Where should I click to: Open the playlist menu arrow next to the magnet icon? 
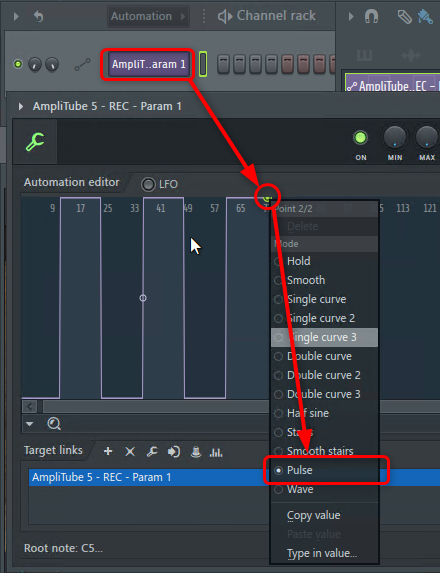[x=351, y=16]
